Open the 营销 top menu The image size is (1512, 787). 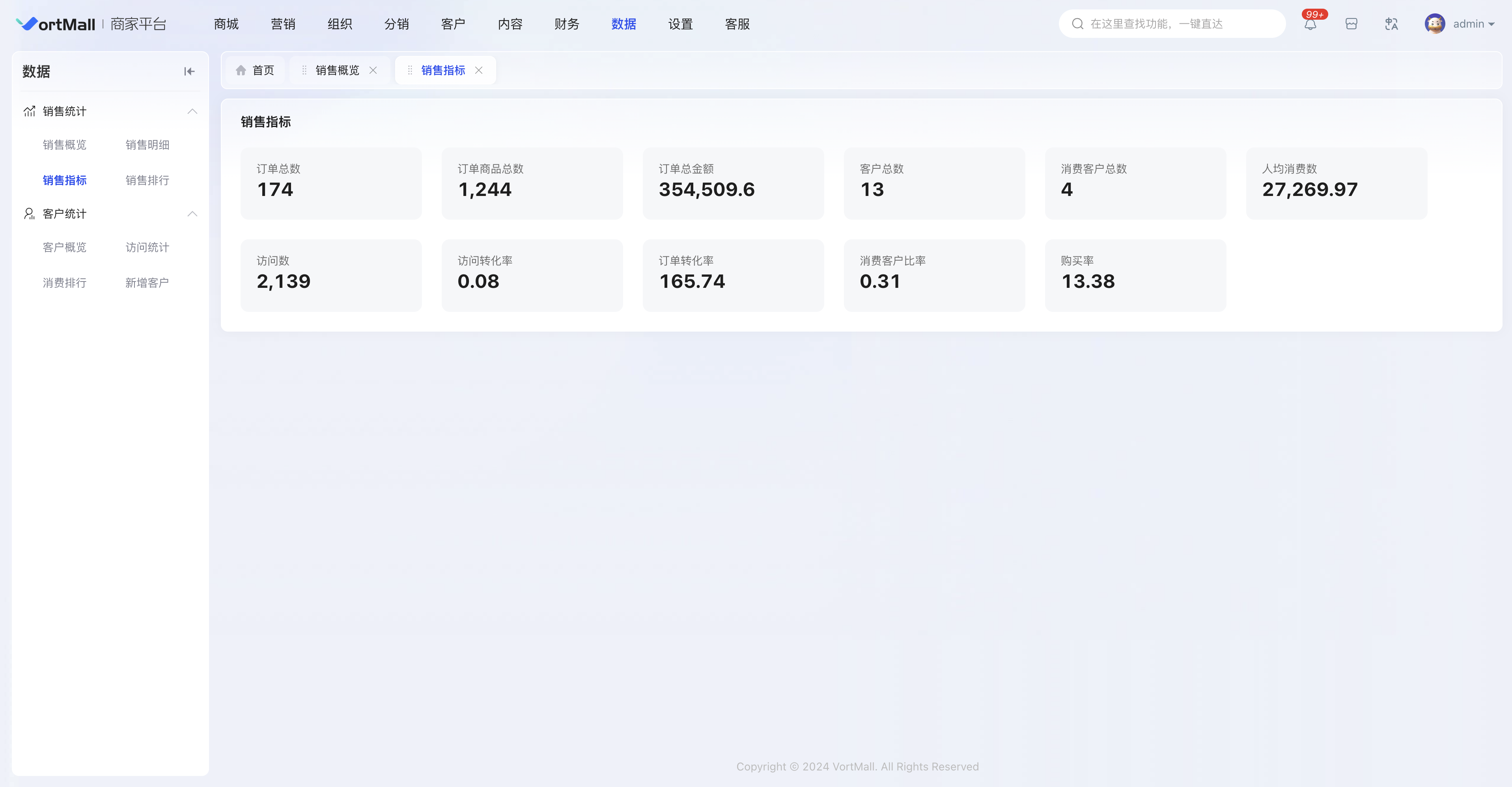click(283, 24)
